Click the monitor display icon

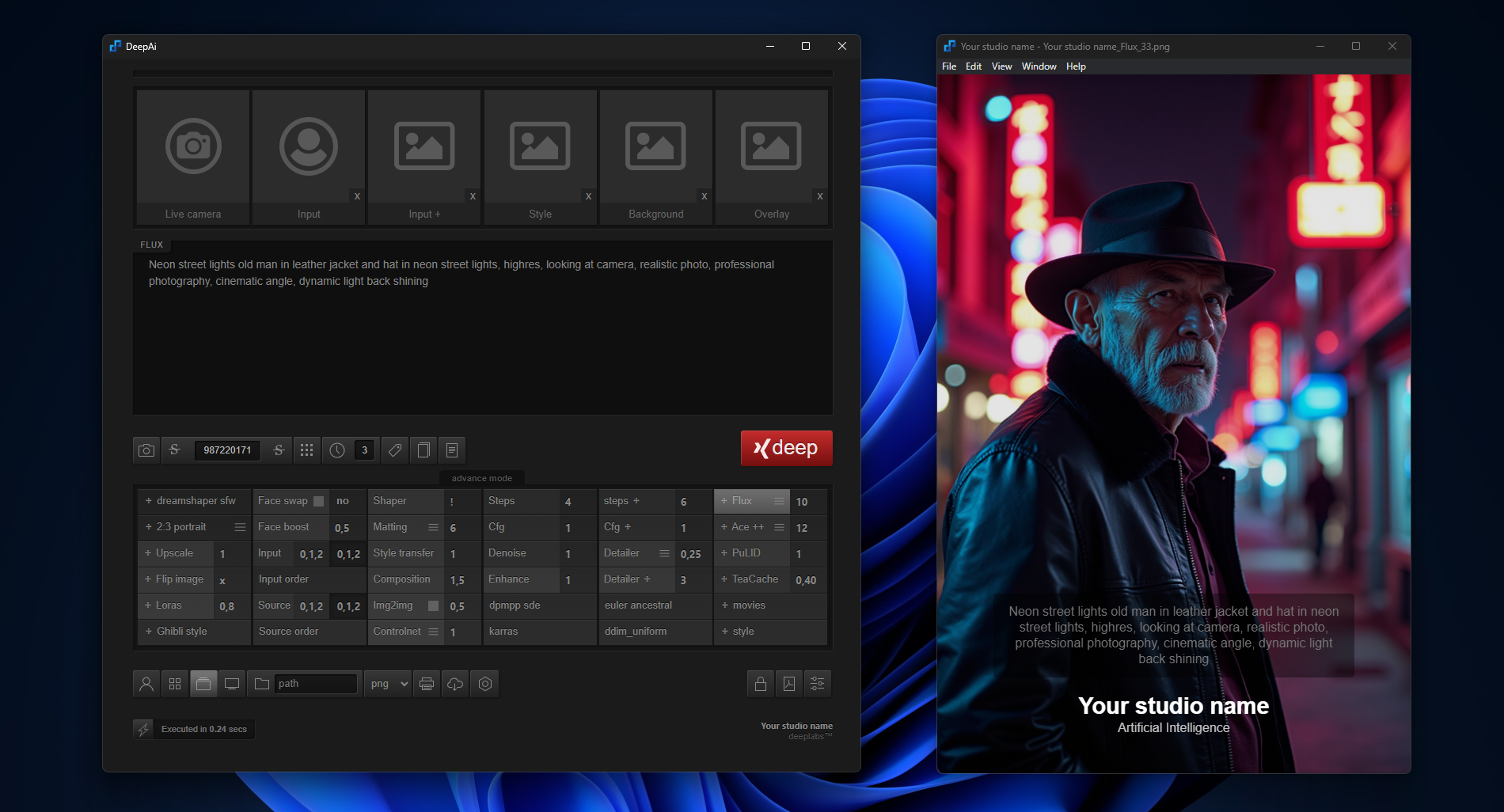[x=232, y=684]
